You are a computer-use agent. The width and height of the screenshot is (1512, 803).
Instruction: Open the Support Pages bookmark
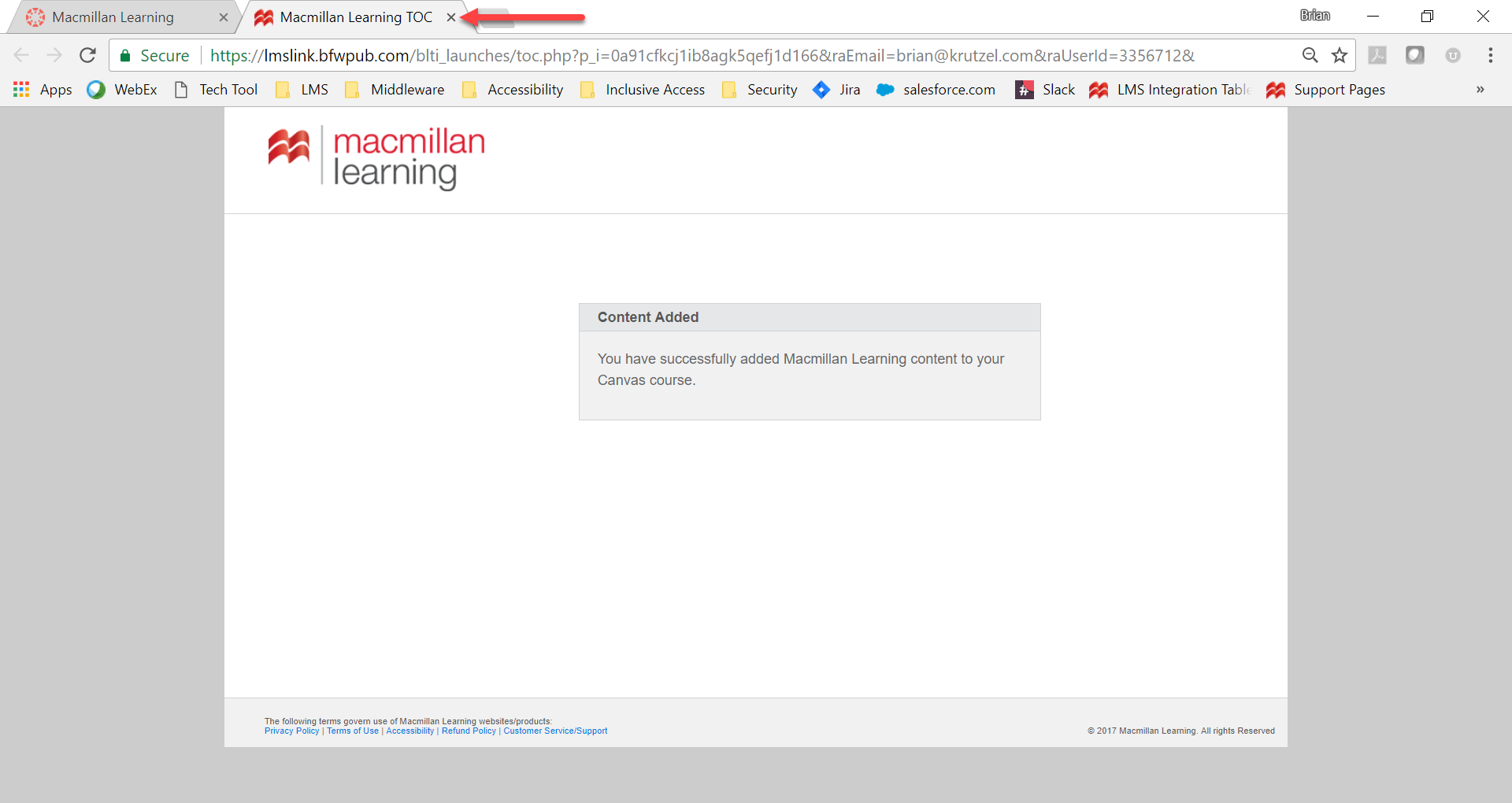1325,90
